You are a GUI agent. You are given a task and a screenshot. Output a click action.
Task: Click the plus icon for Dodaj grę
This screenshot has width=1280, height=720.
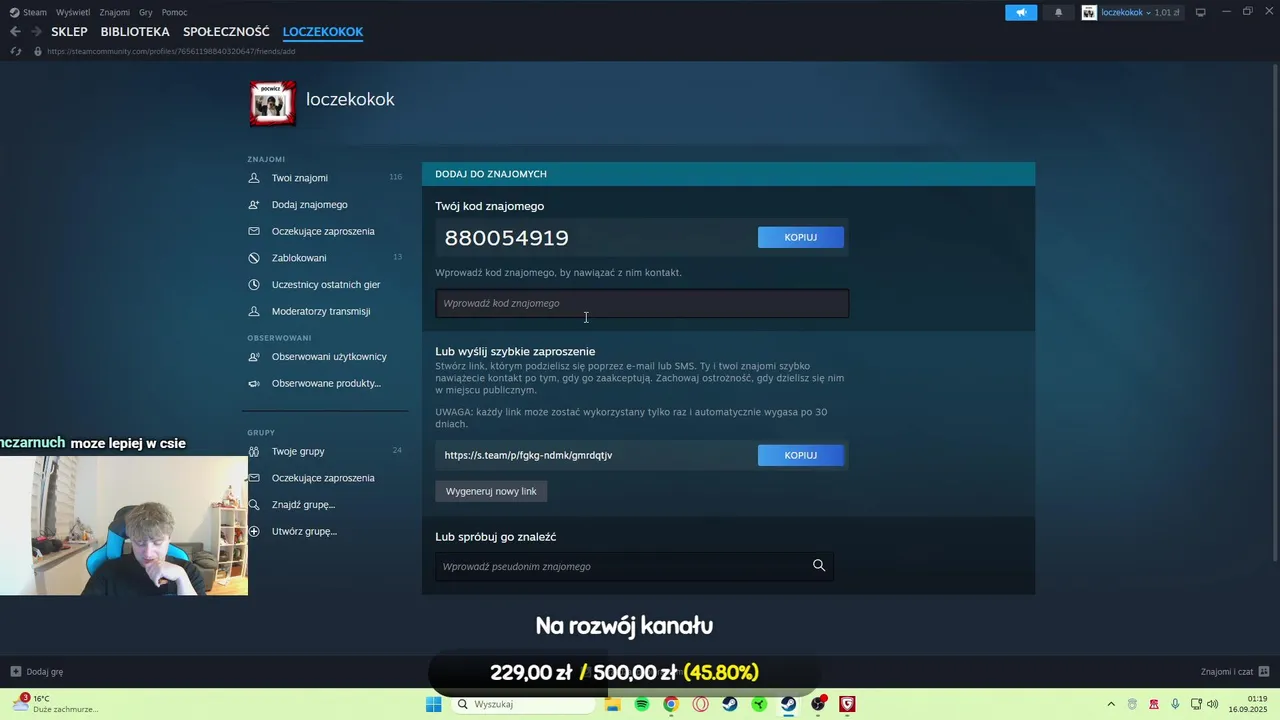click(x=16, y=672)
